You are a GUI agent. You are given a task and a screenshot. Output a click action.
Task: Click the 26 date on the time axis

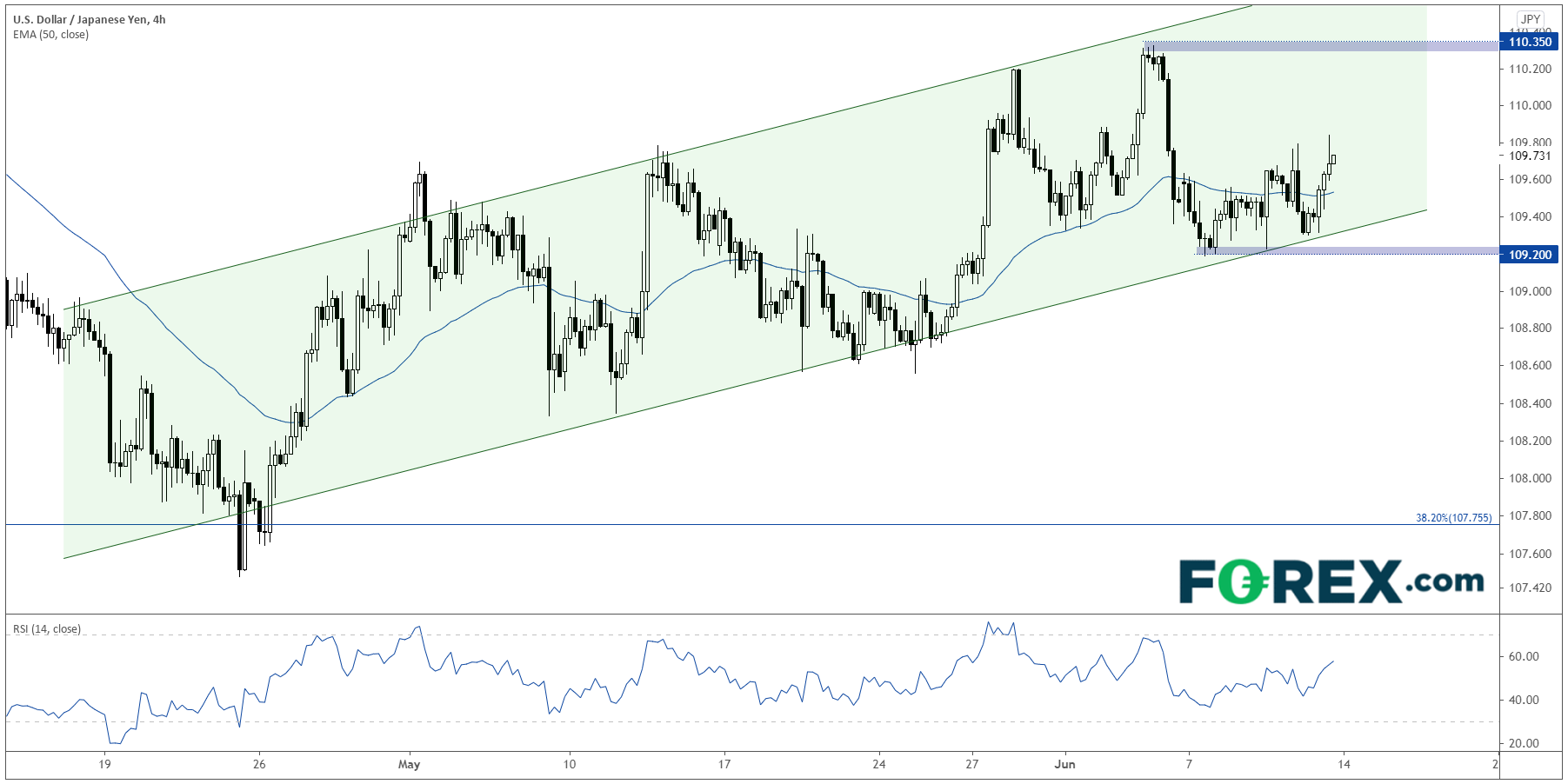click(259, 765)
